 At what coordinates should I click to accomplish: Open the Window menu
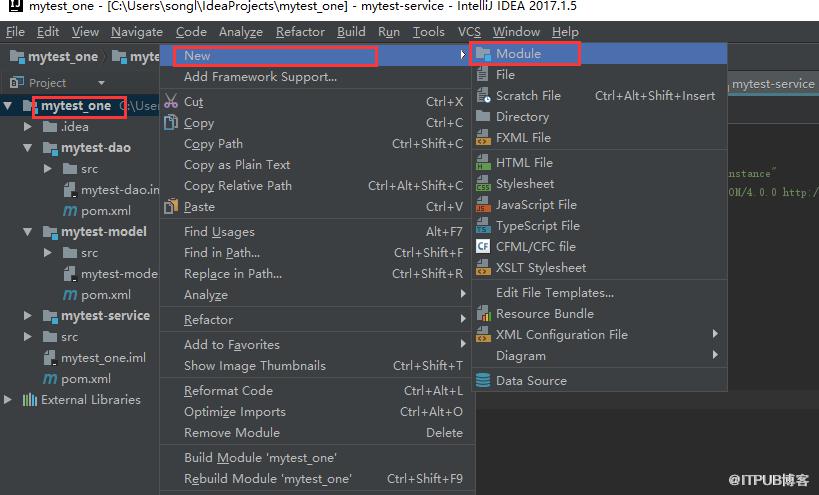(x=516, y=32)
